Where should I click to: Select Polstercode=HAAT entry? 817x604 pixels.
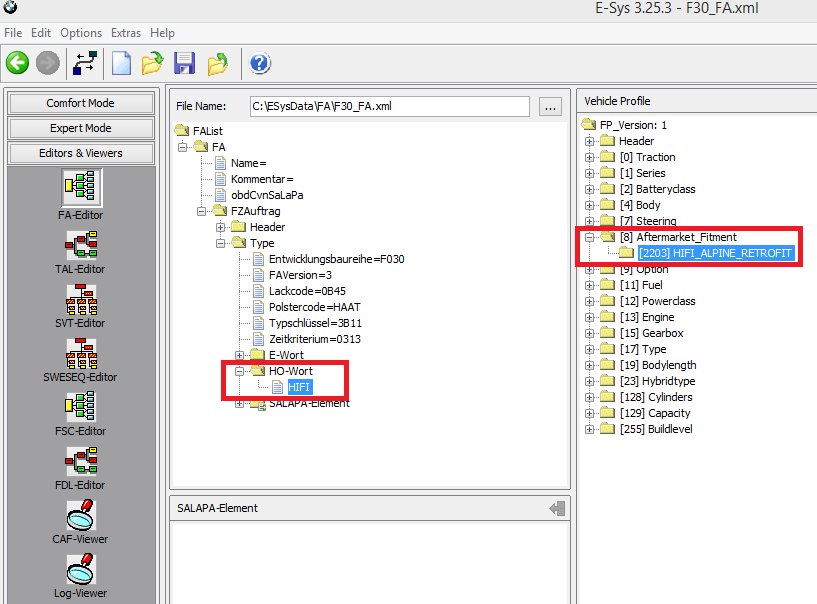click(x=315, y=307)
